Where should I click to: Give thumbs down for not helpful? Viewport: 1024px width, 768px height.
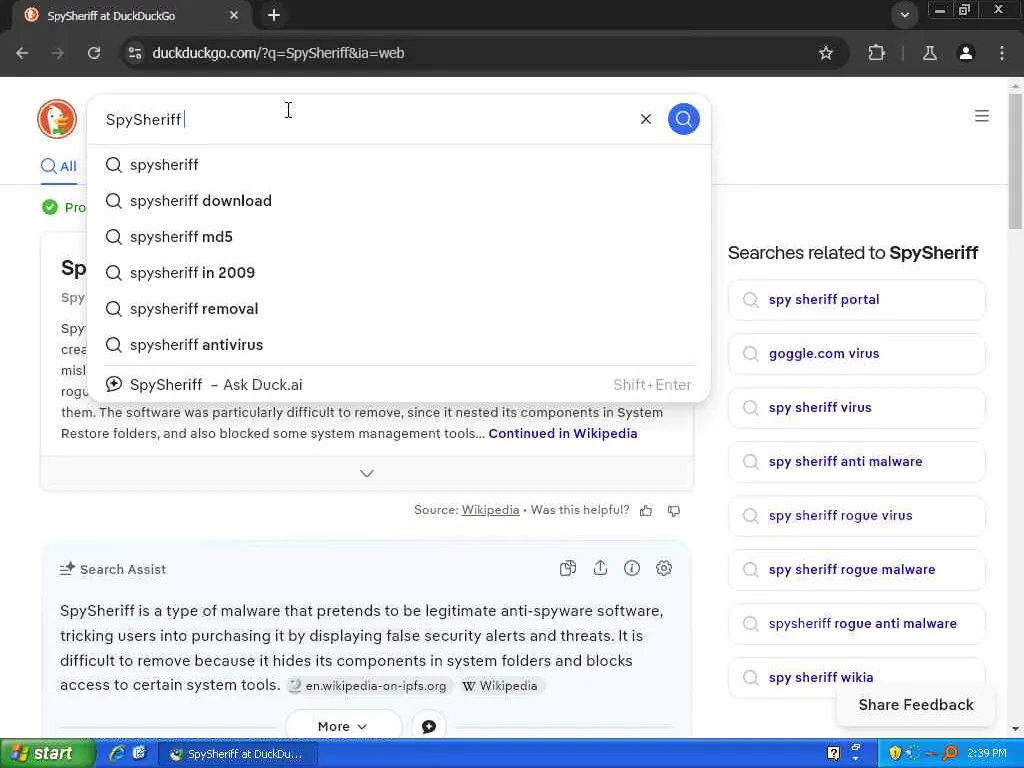click(x=674, y=511)
